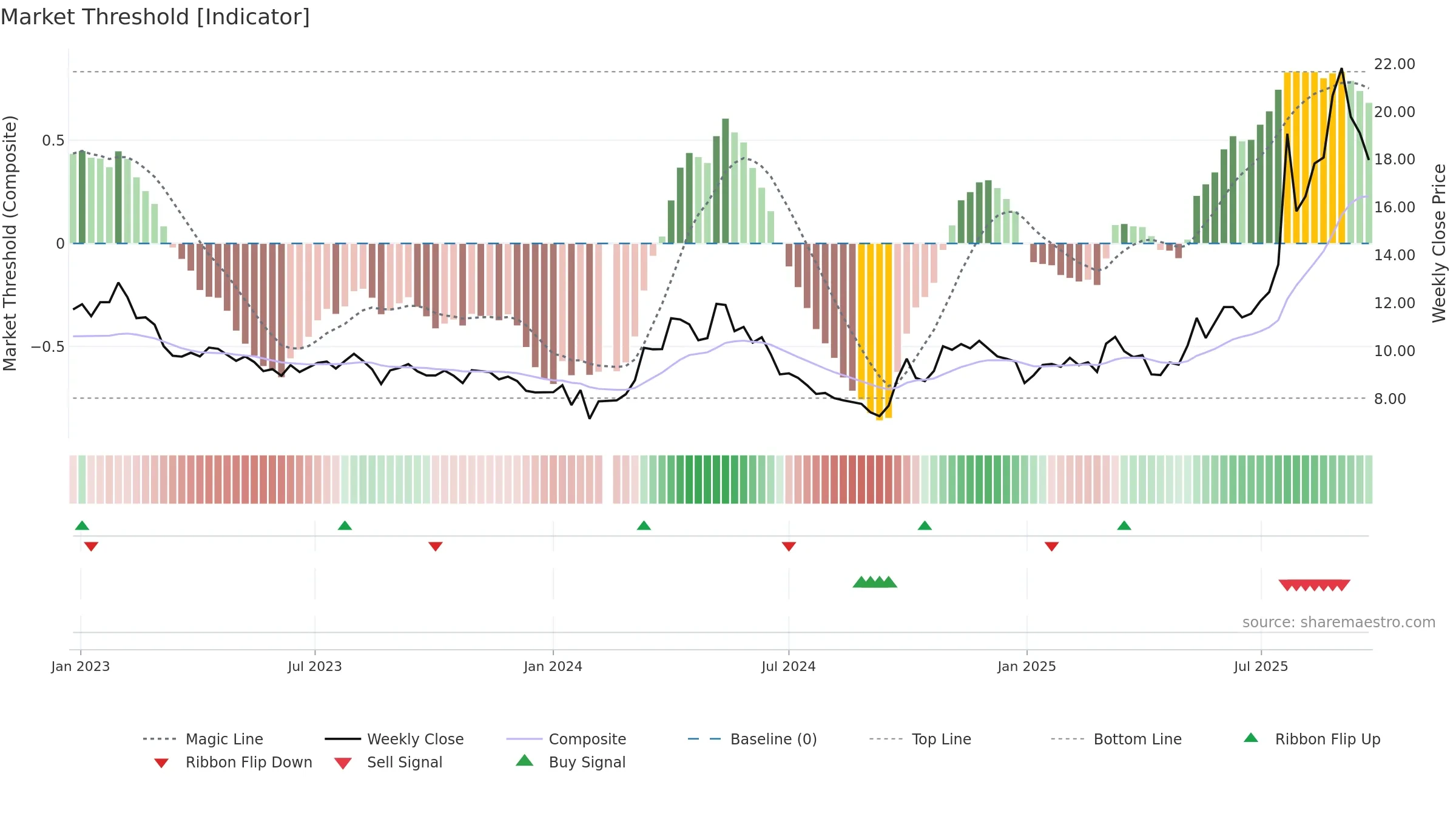Click the Jan 2023 x-axis label
The height and width of the screenshot is (819, 1456).
[81, 667]
